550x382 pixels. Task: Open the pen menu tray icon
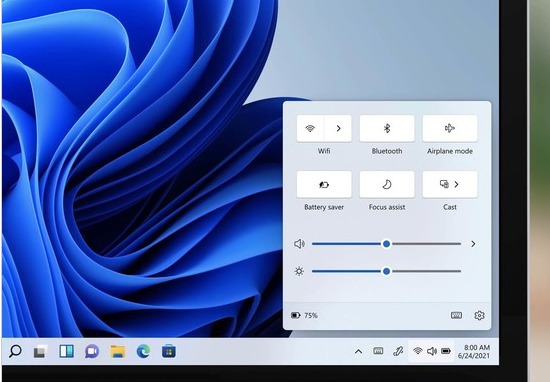[x=398, y=351]
